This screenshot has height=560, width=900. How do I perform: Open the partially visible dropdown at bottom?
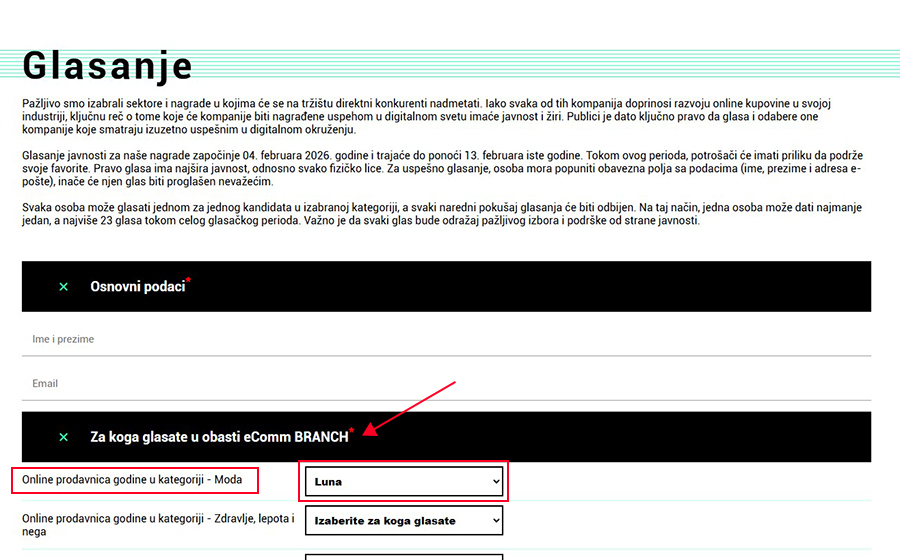(x=403, y=556)
